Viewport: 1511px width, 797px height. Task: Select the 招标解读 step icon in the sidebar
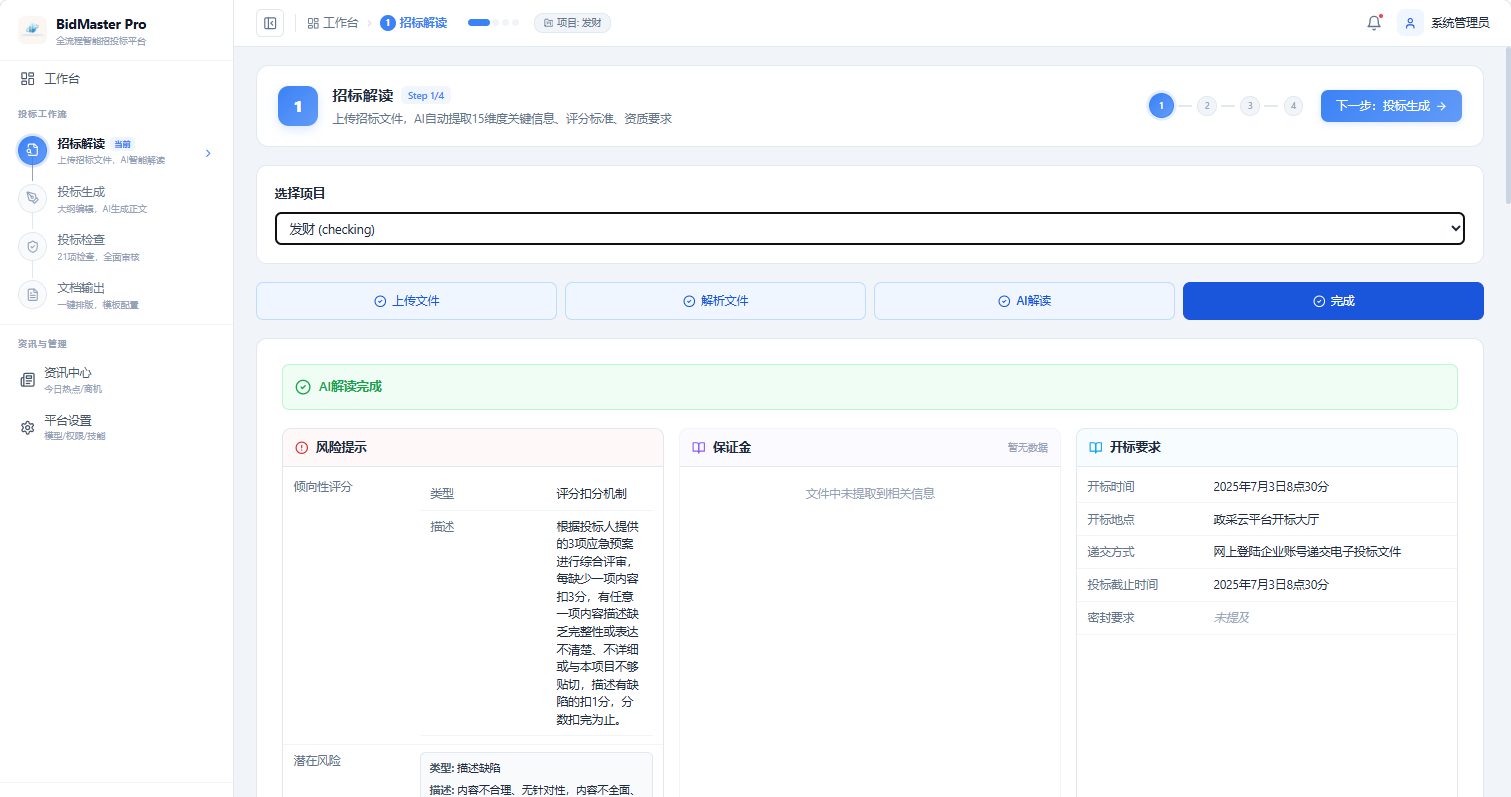(x=32, y=151)
